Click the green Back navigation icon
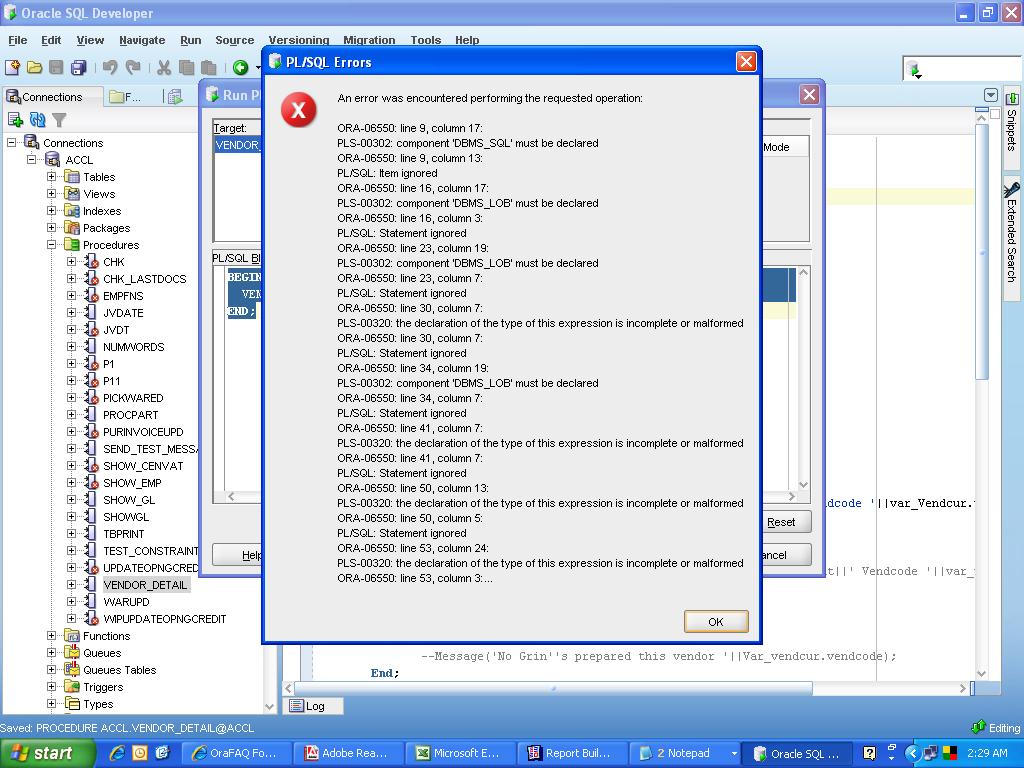1024x768 pixels. coord(240,67)
